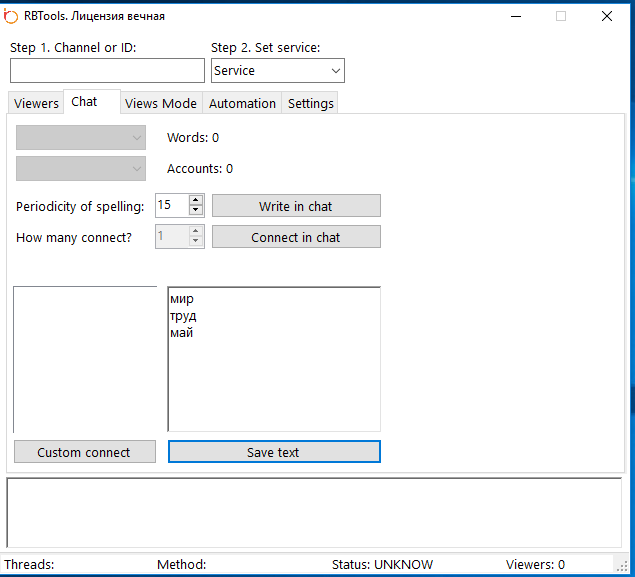Click the Channel or ID input field
The image size is (635, 577).
[107, 71]
